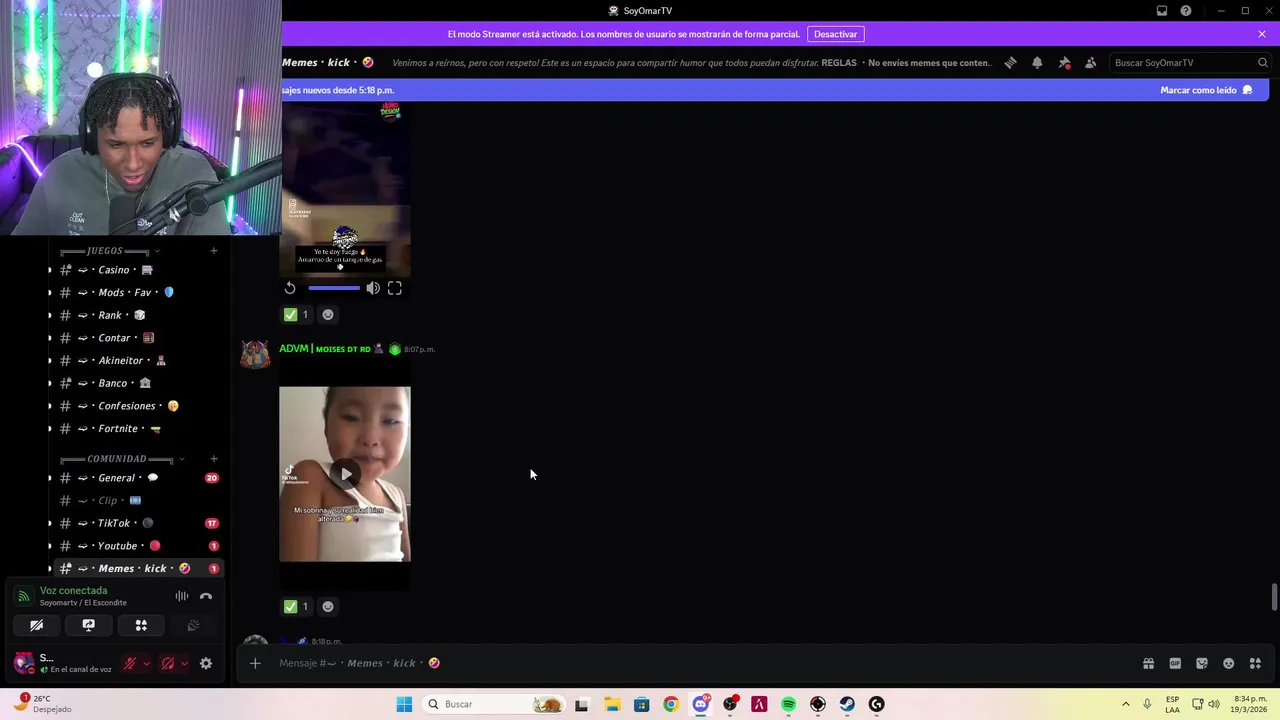The image size is (1280, 720).
Task: Click Desactivar Streamer mode button
Action: tap(835, 34)
